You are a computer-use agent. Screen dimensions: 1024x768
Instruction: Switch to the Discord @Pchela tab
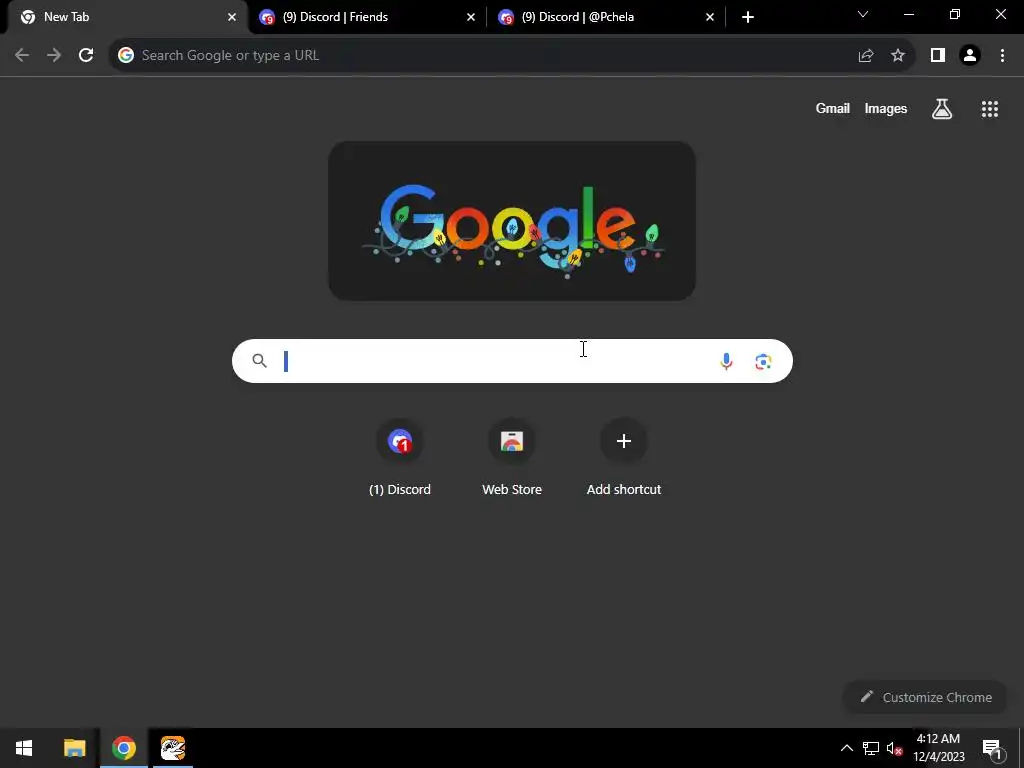607,17
